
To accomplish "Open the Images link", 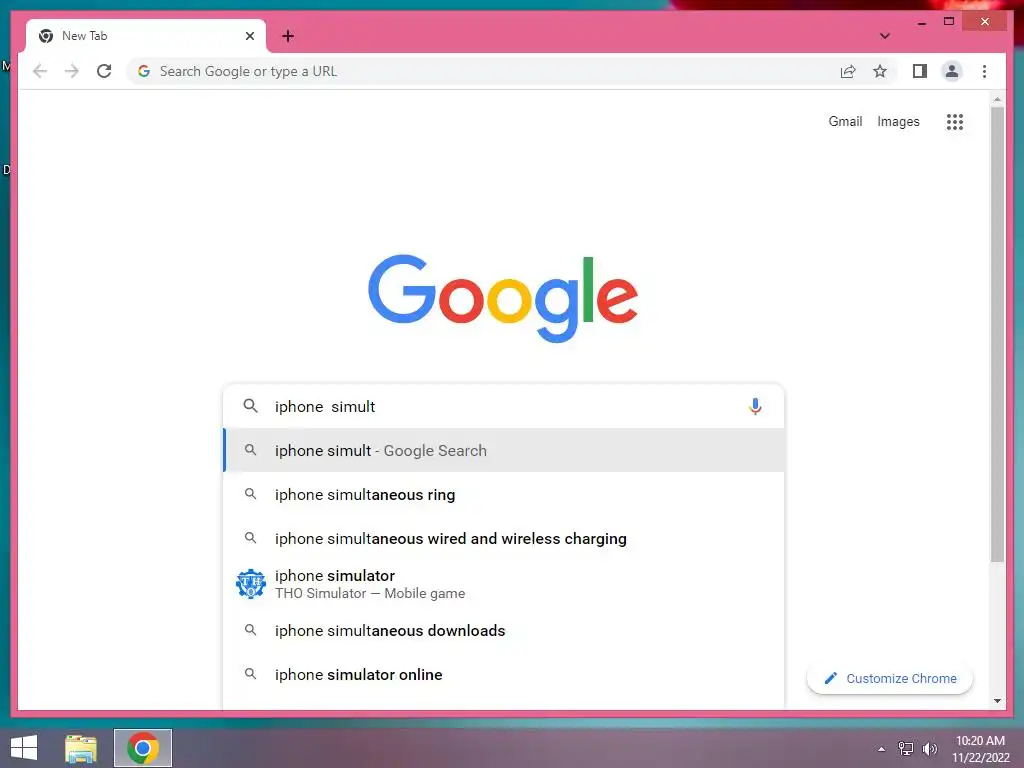I will coord(898,121).
